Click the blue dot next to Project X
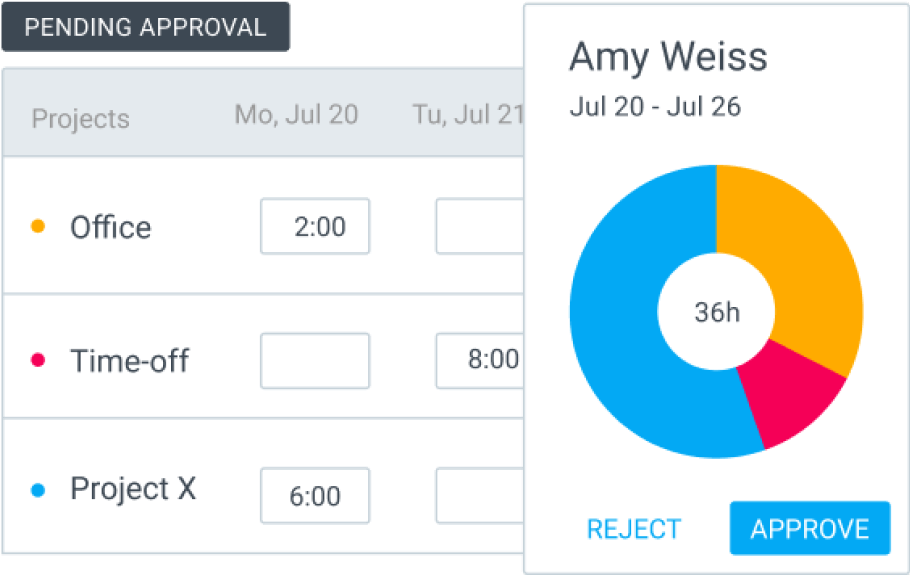The image size is (910, 576). [x=40, y=488]
